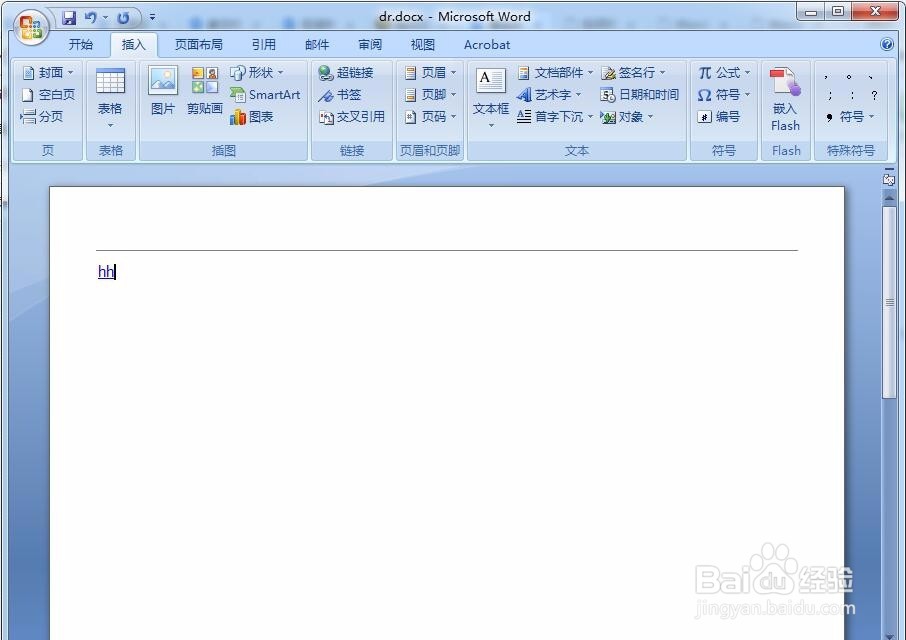Insert the semicolon special symbol
This screenshot has width=906, height=640.
tap(830, 95)
